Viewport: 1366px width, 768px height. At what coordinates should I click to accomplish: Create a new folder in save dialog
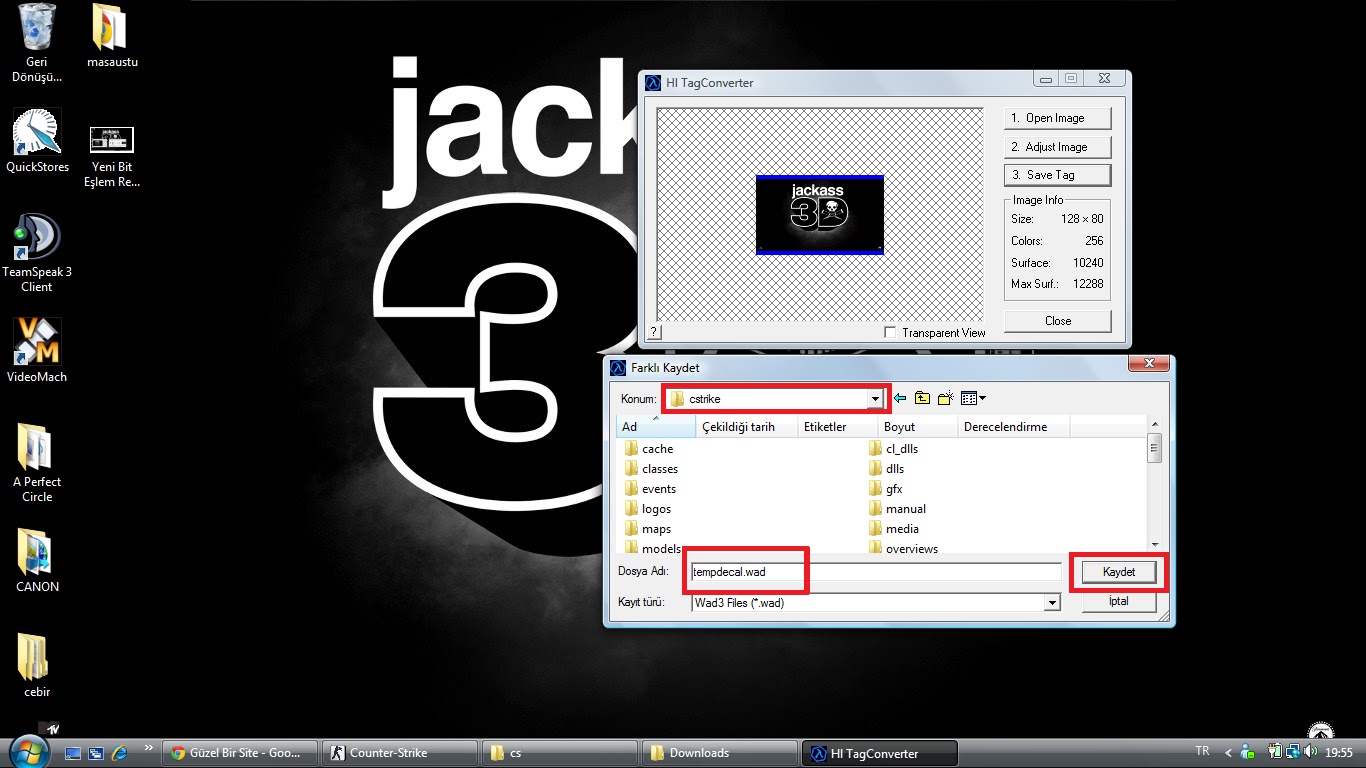pyautogui.click(x=945, y=398)
